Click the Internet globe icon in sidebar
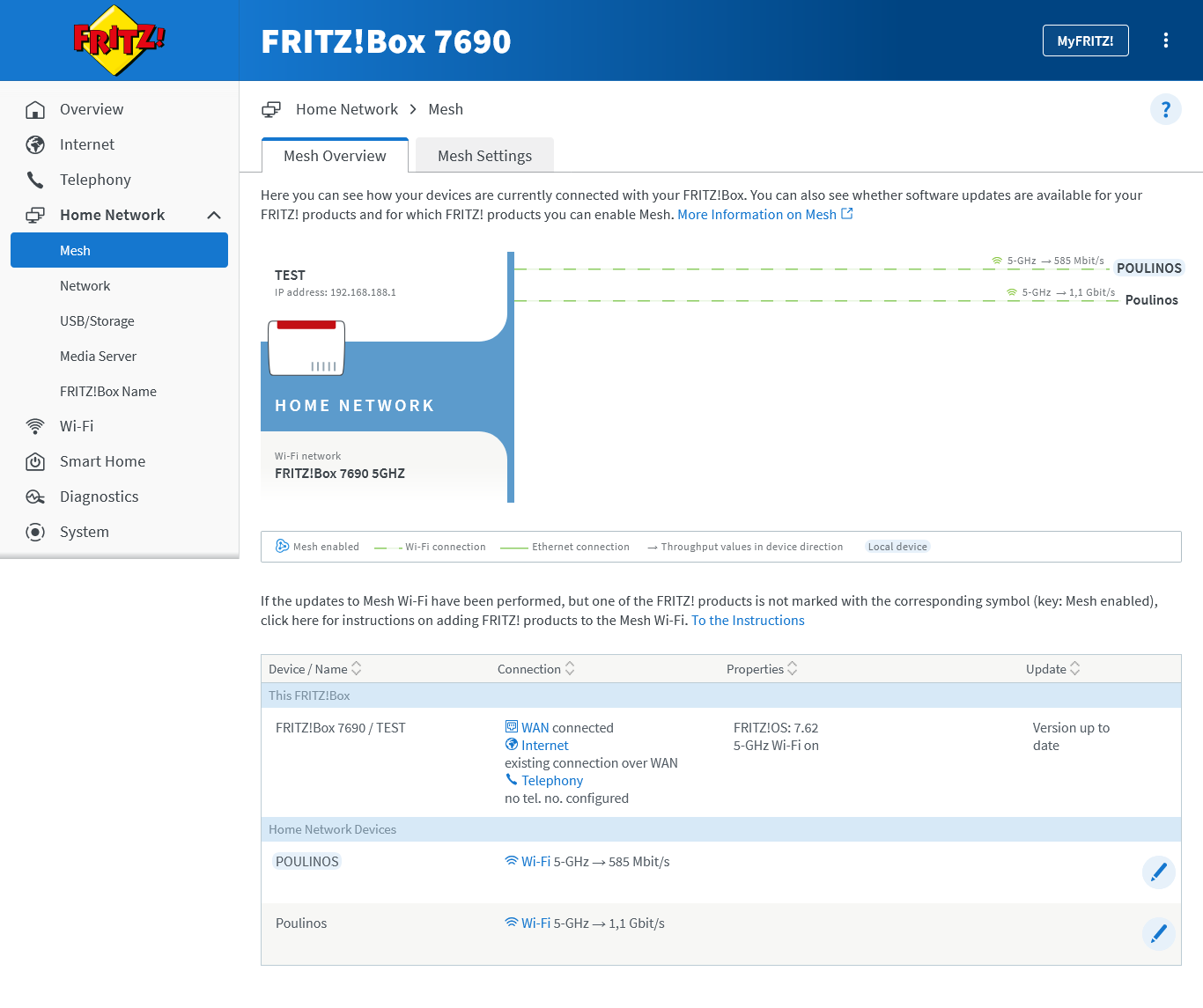The image size is (1203, 1008). [35, 144]
